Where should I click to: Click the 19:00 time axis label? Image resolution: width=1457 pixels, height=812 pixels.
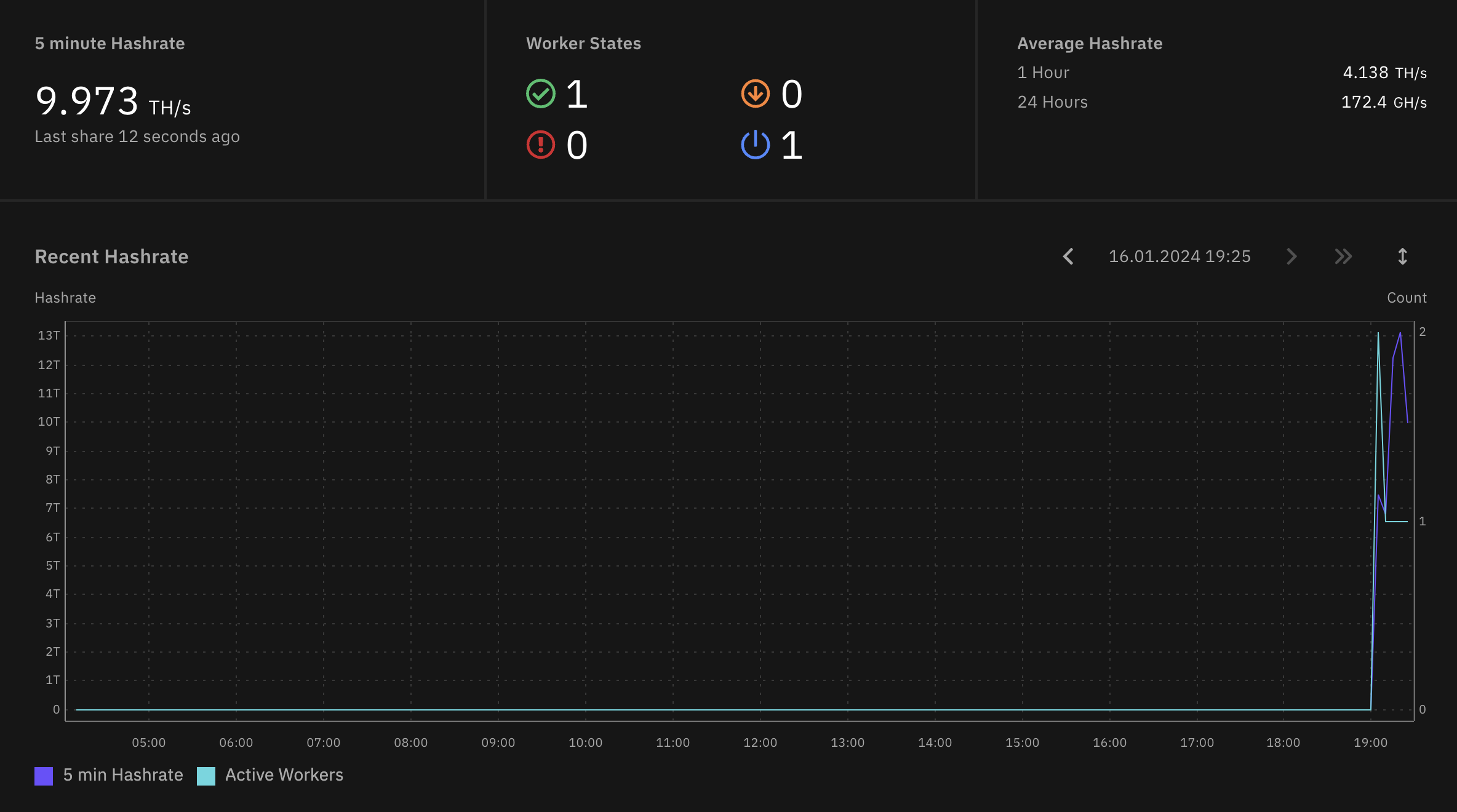coord(1370,742)
